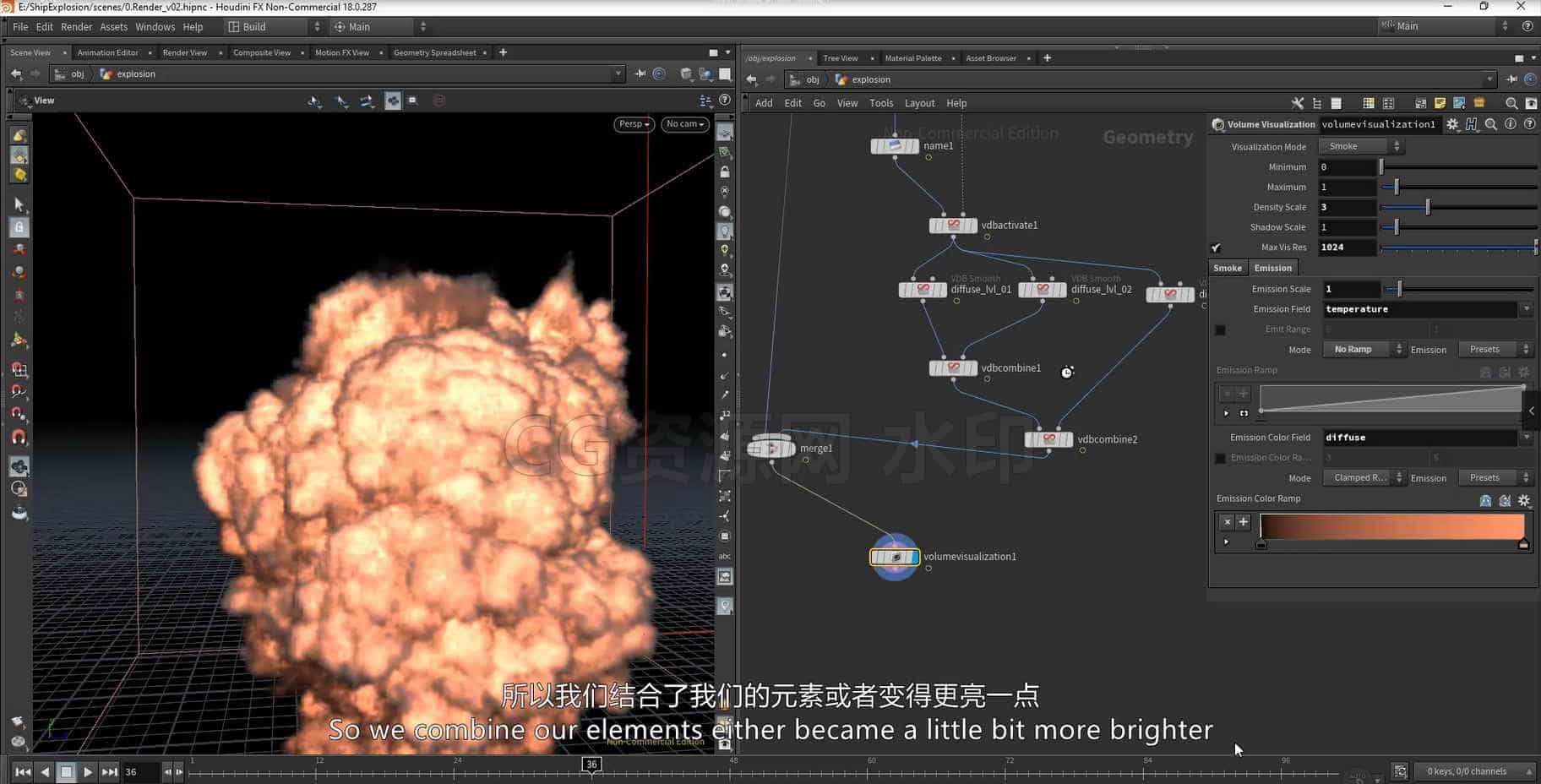
Task: Click the play forward button
Action: (x=88, y=771)
